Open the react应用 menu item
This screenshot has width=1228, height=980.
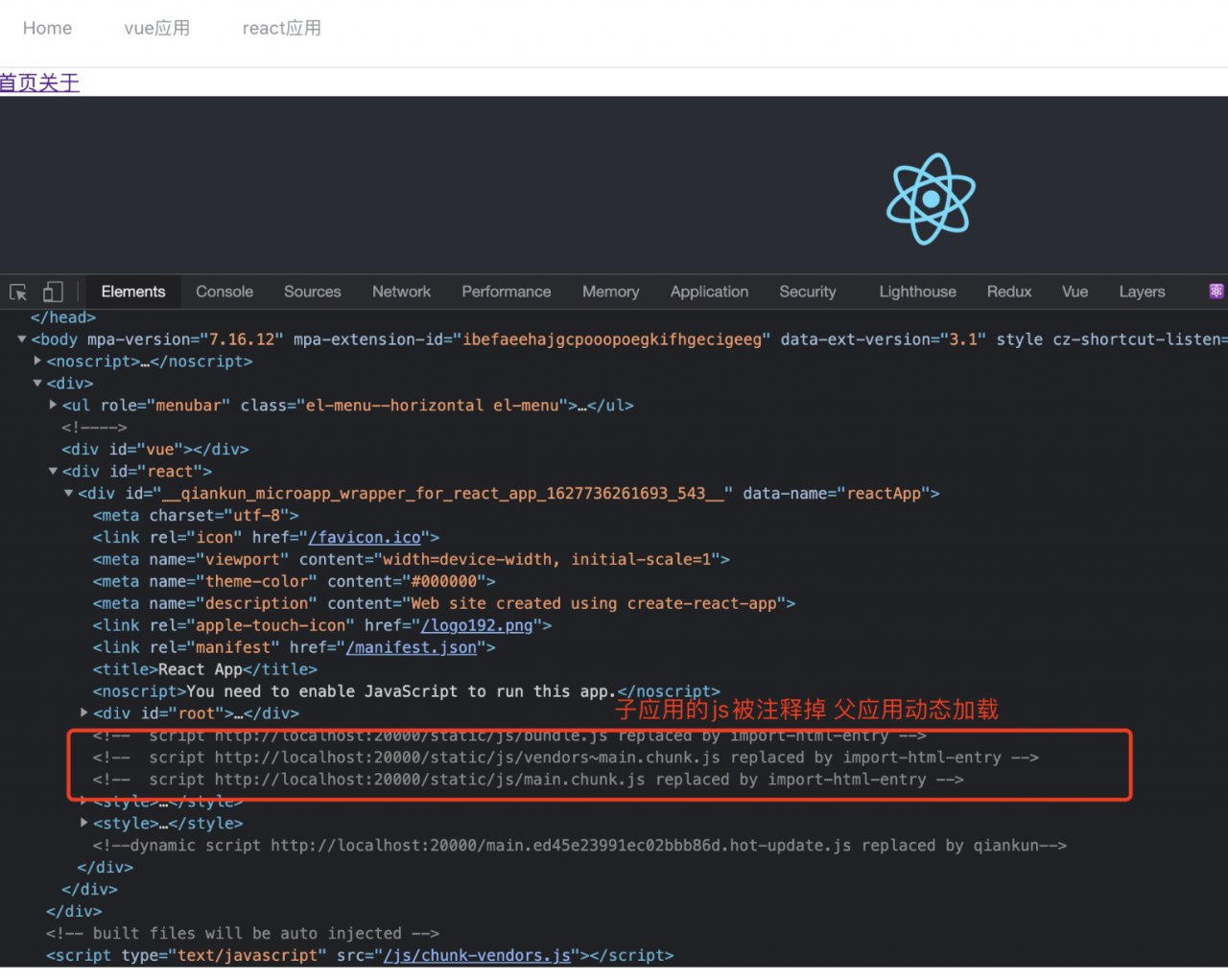282,29
